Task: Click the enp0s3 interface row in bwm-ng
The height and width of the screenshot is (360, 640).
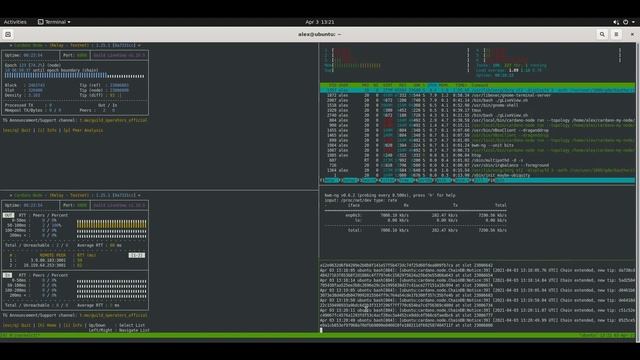Action: pyautogui.click(x=416, y=215)
